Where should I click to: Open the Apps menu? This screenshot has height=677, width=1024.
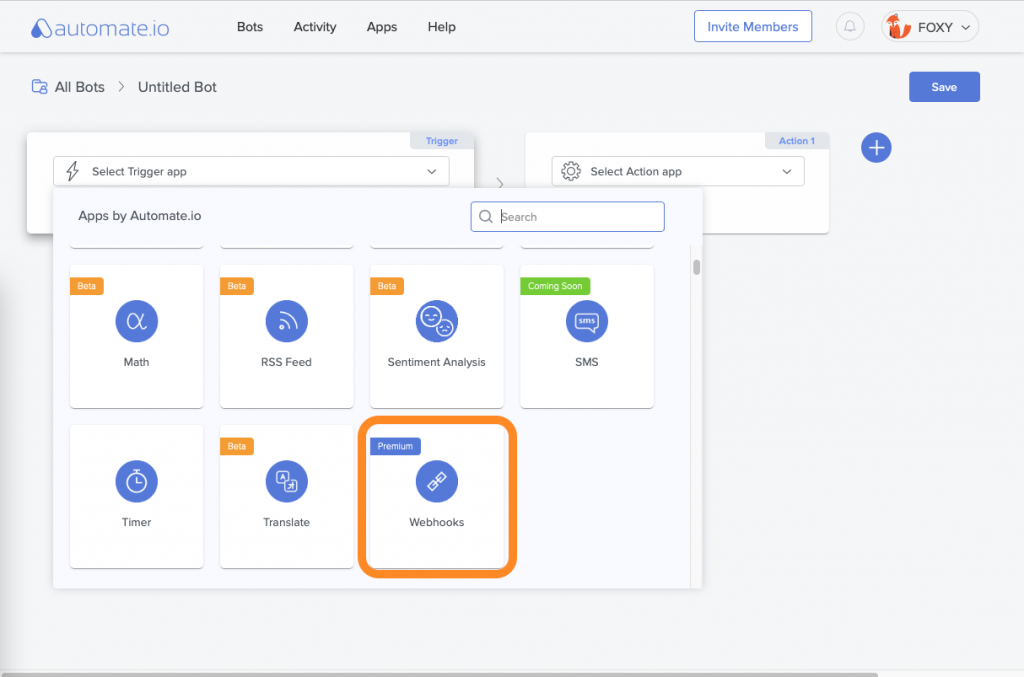pos(382,27)
